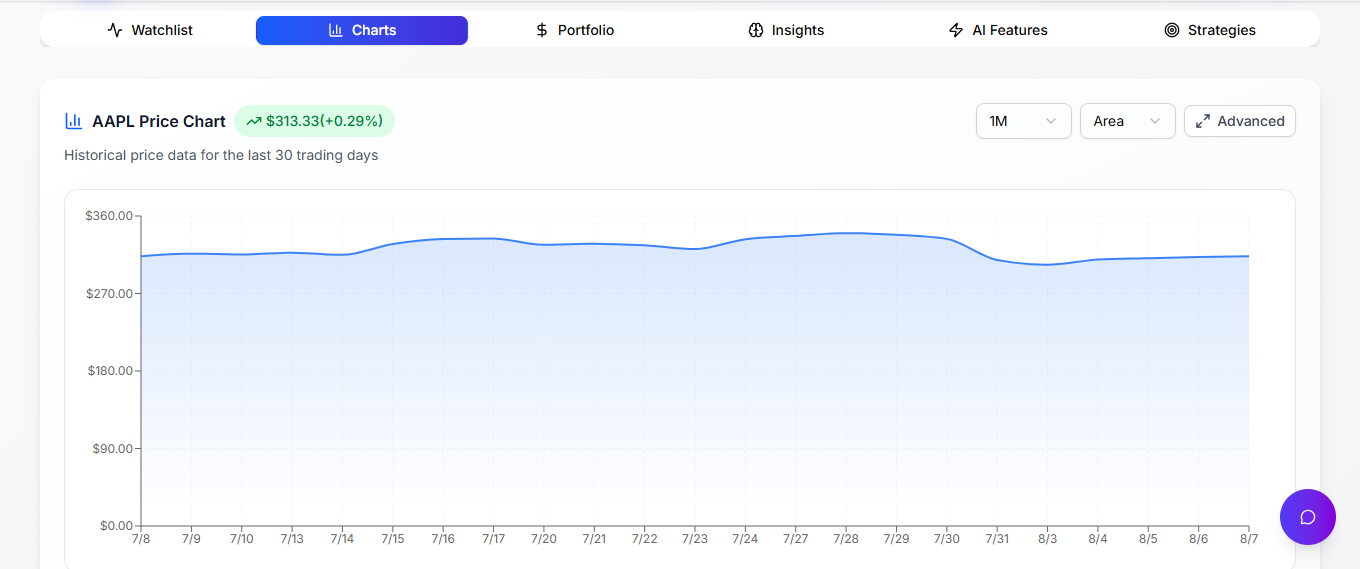Switch to the Strategies tab
Image resolution: width=1365 pixels, height=569 pixels.
[x=1211, y=30]
